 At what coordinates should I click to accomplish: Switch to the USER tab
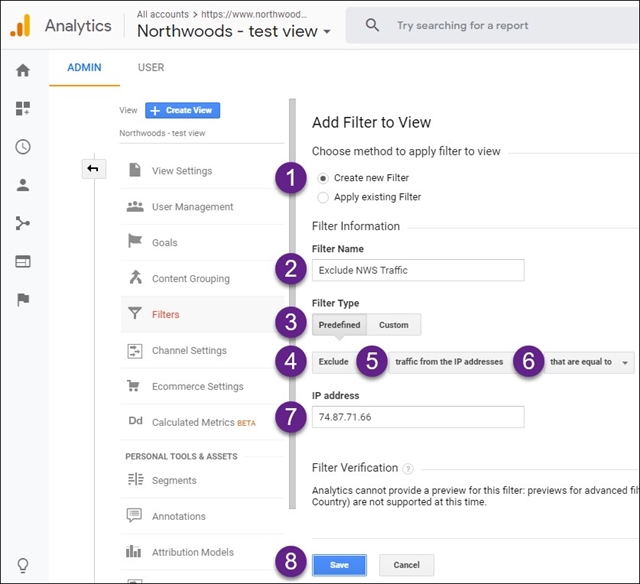(151, 67)
